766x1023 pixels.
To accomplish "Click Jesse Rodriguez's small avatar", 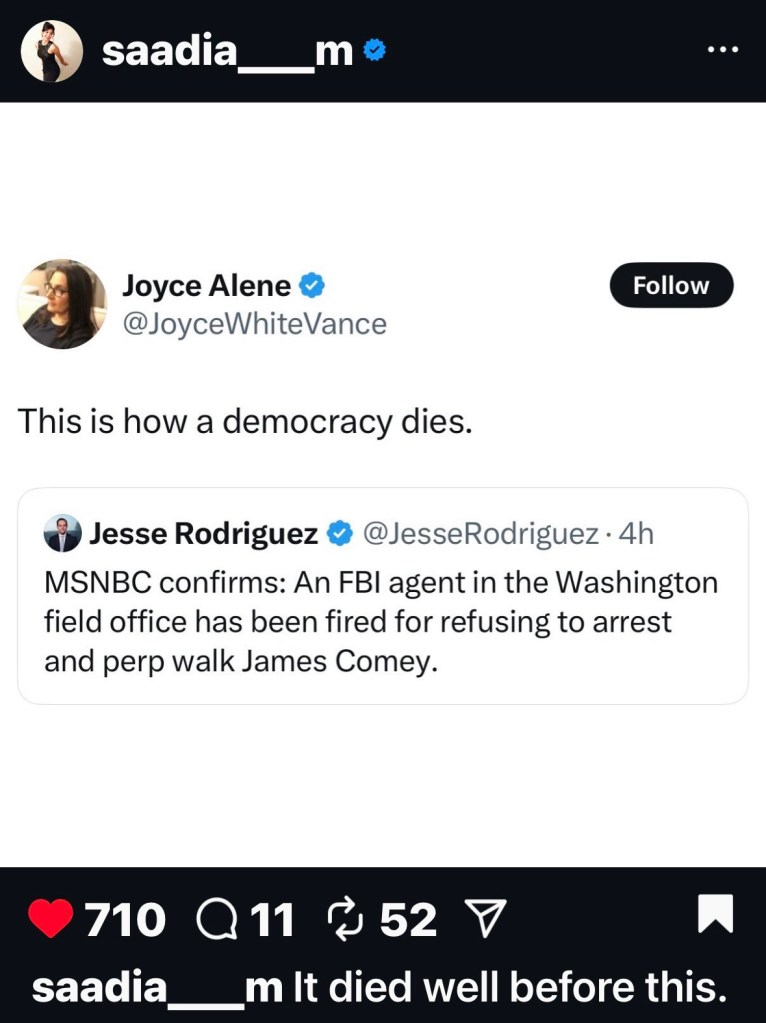I will pyautogui.click(x=62, y=534).
